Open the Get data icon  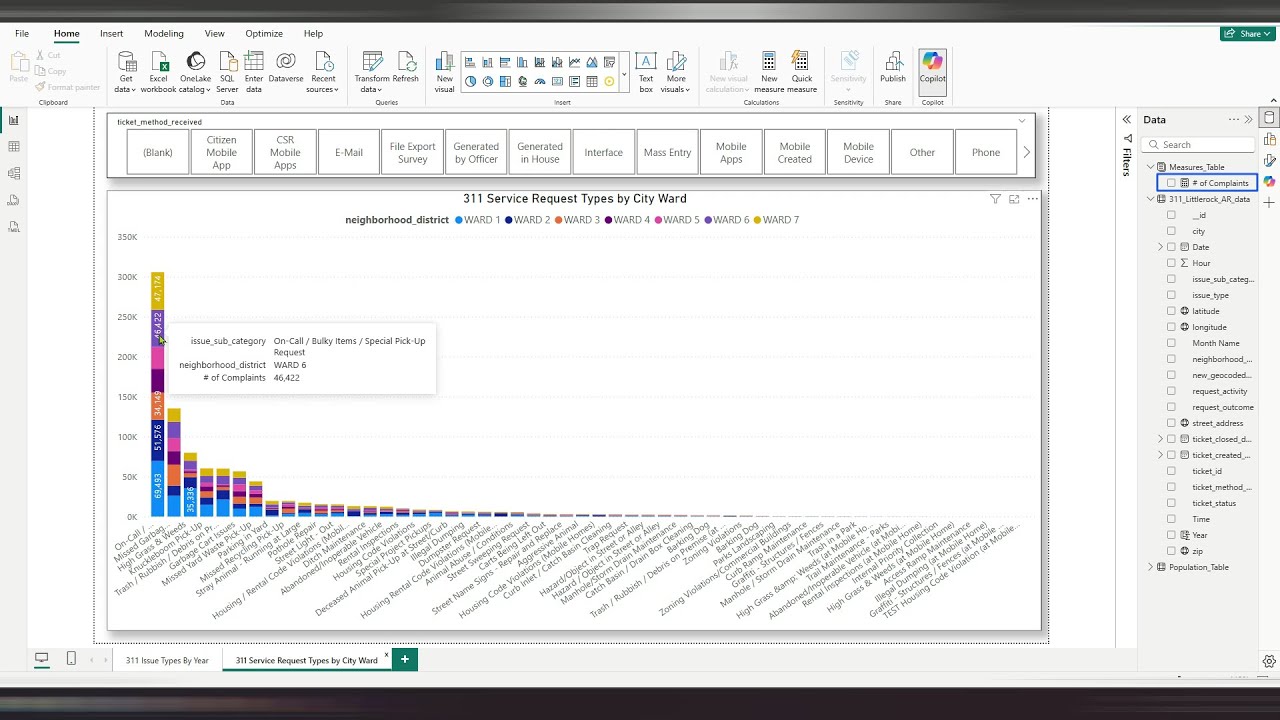point(126,72)
